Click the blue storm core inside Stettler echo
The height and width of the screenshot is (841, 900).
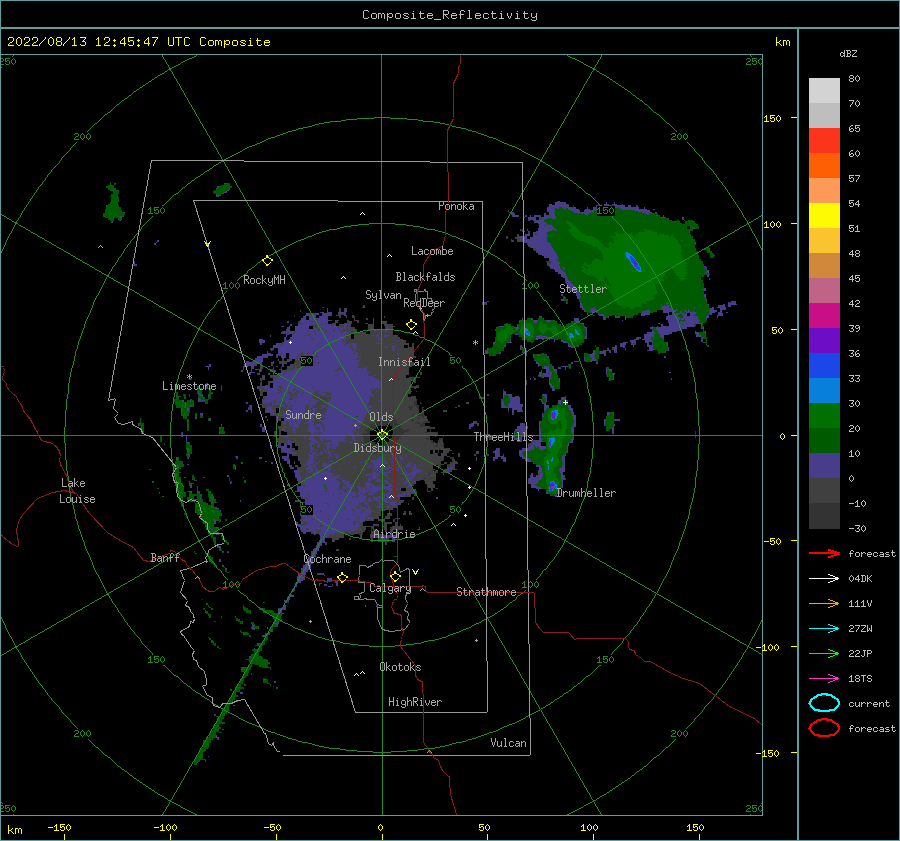[633, 261]
